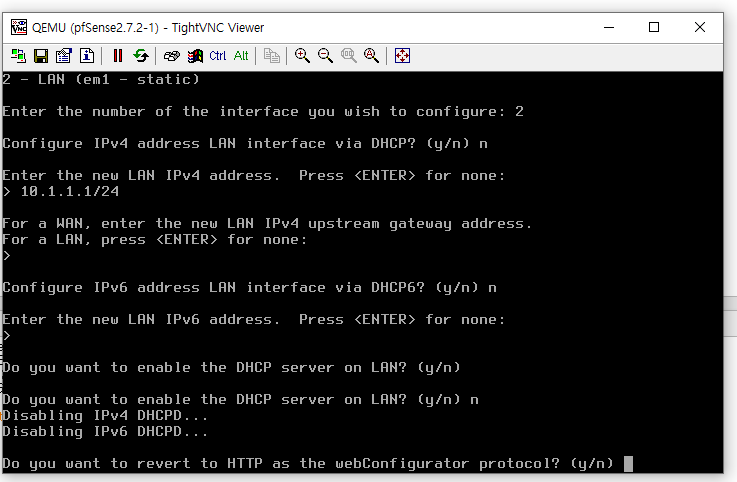Pause the remote session with red pause icon

click(118, 56)
